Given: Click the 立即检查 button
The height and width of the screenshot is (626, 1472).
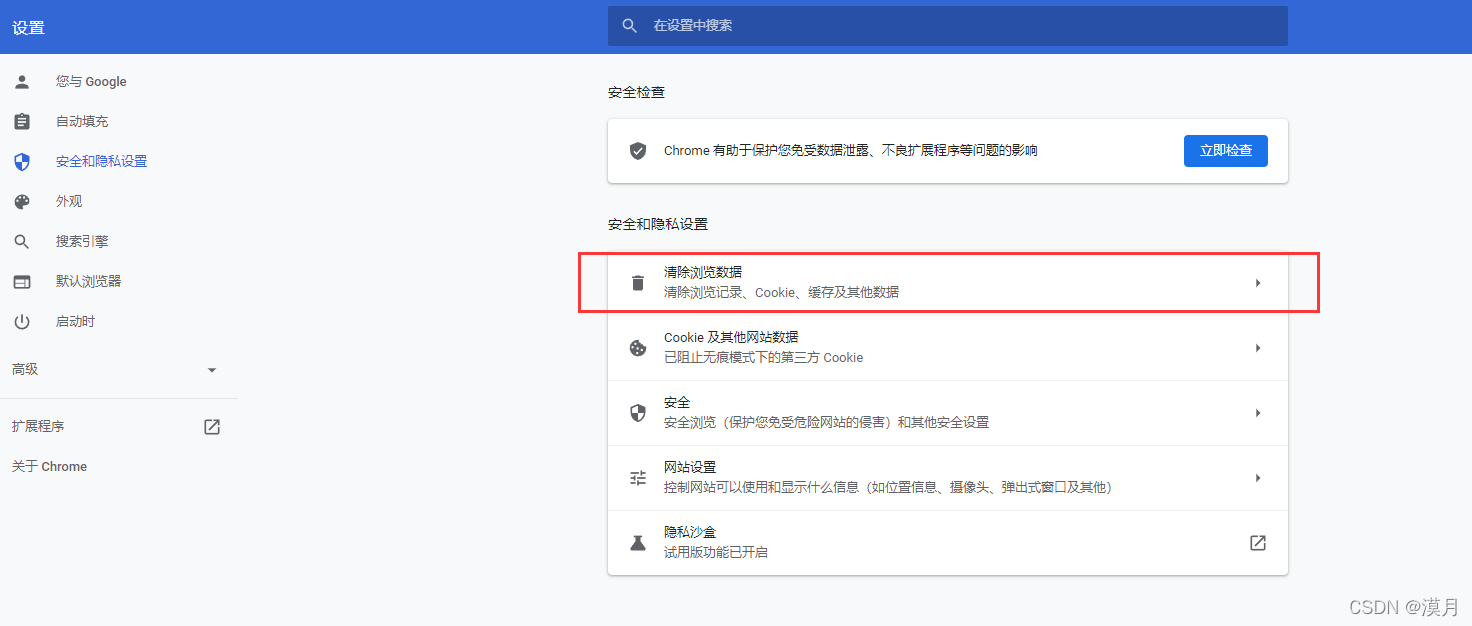Looking at the screenshot, I should tap(1226, 151).
